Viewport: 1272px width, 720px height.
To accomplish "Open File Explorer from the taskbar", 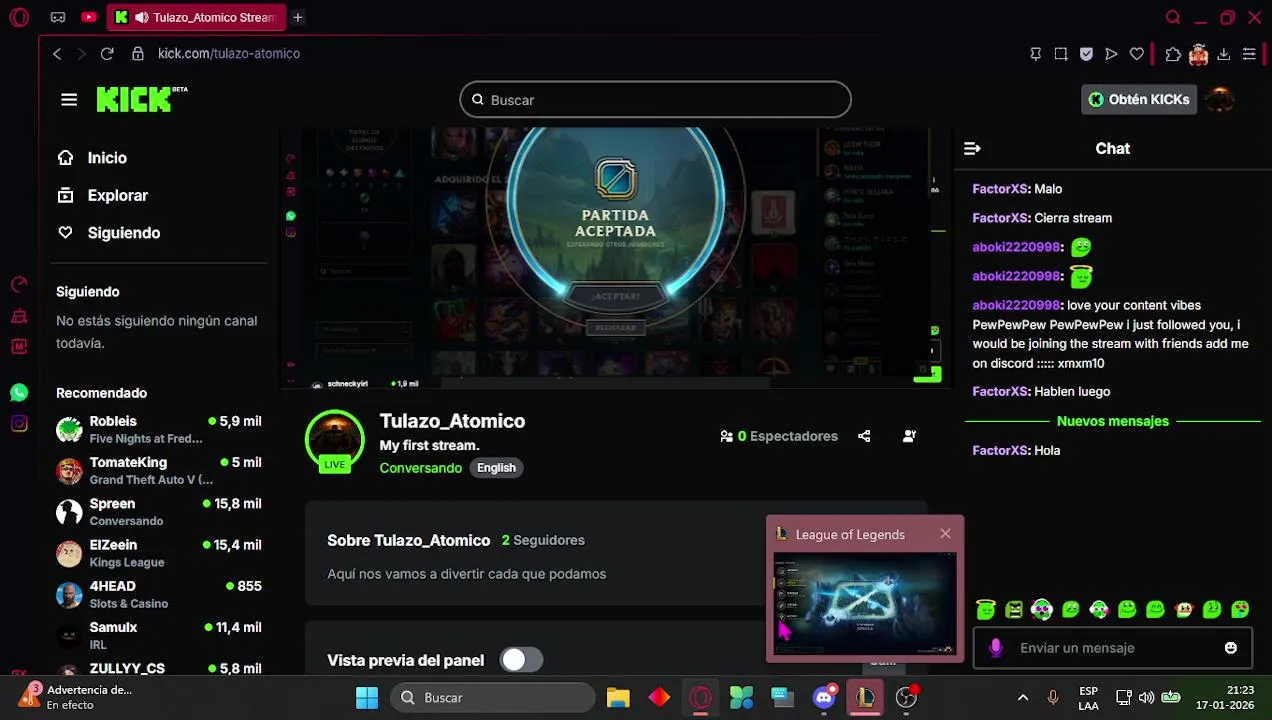I will 618,698.
